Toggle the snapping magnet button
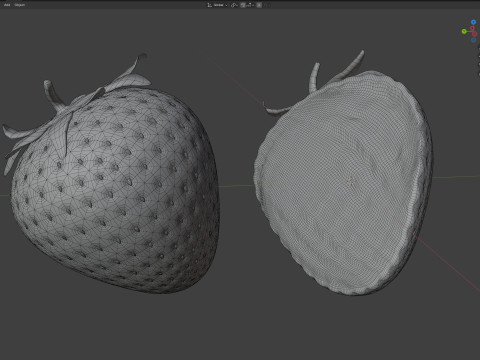Image resolution: width=480 pixels, height=360 pixels. click(243, 5)
